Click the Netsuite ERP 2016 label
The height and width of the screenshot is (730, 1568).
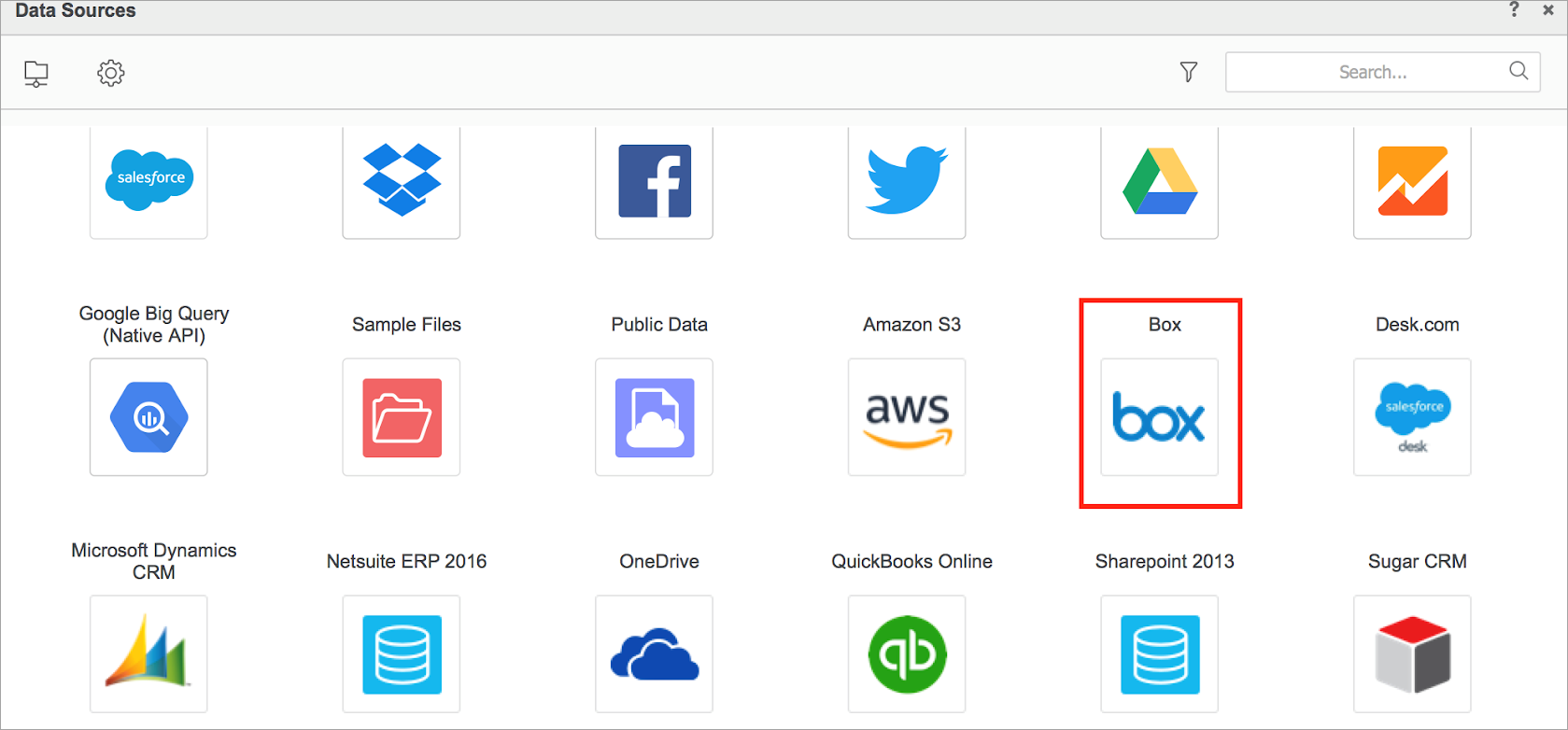click(x=406, y=561)
